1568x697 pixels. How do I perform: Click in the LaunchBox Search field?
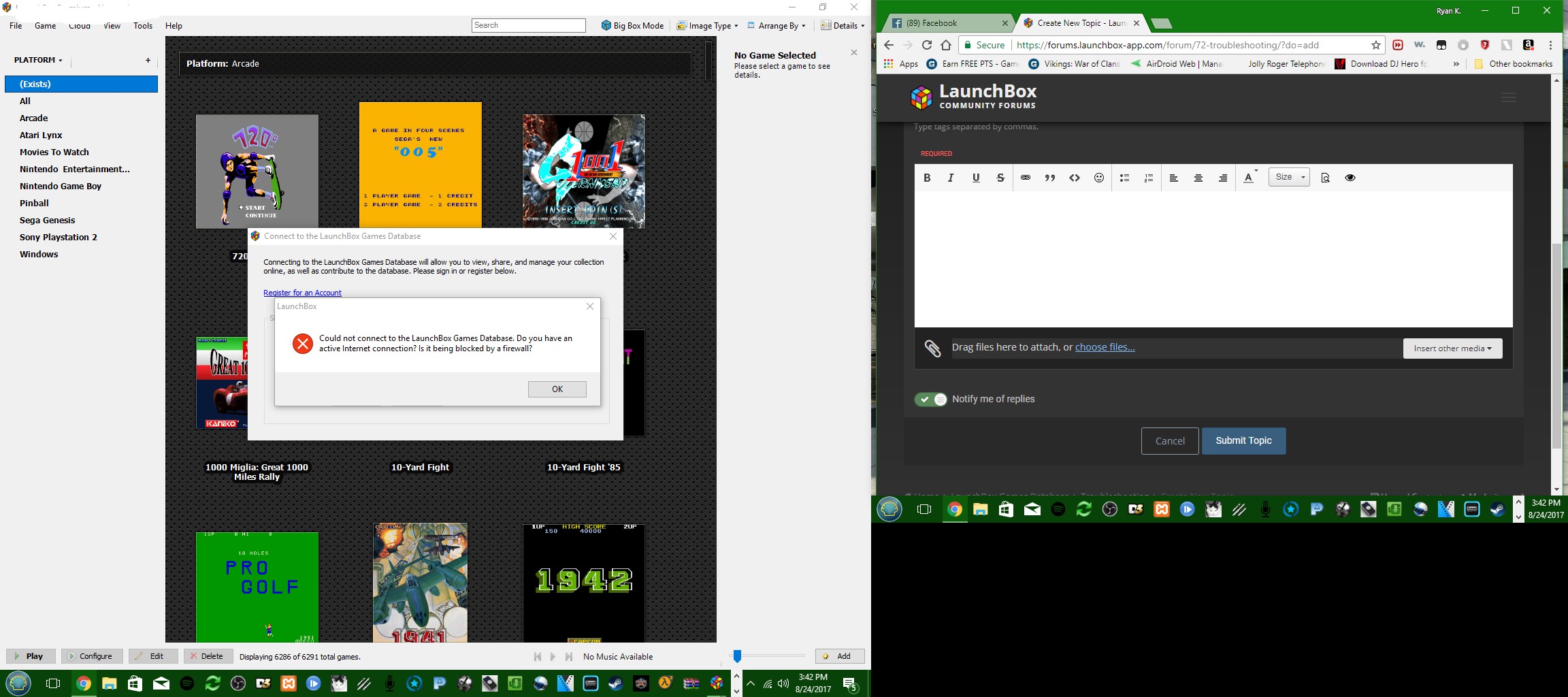coord(528,25)
